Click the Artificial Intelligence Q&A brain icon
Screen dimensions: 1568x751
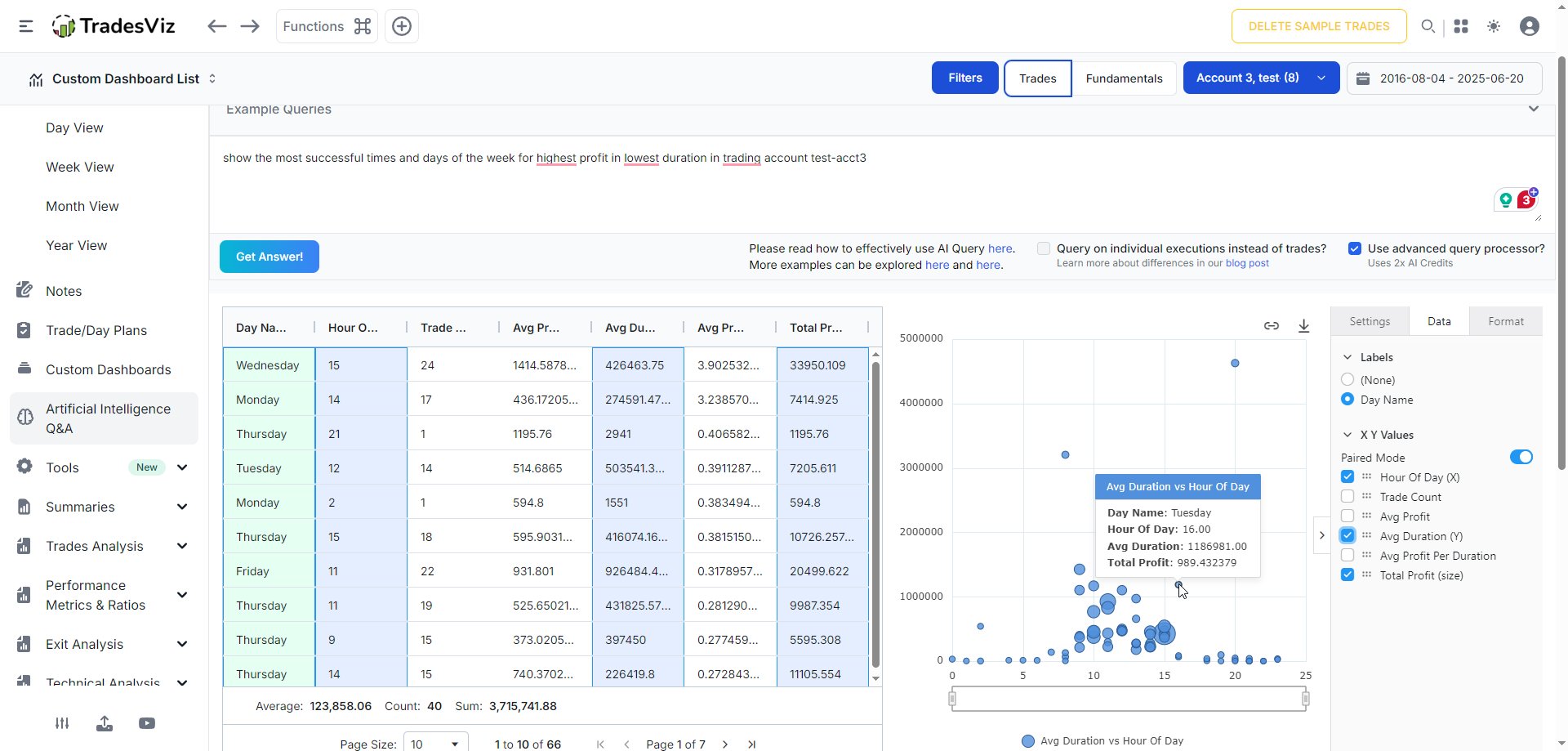pos(25,418)
